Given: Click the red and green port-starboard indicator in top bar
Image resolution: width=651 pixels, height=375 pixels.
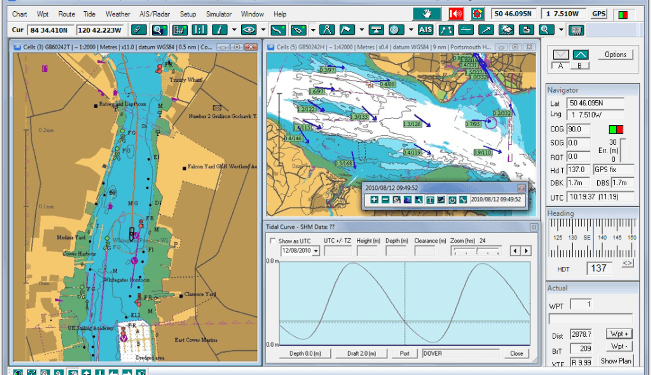Looking at the screenshot, I should point(623,15).
